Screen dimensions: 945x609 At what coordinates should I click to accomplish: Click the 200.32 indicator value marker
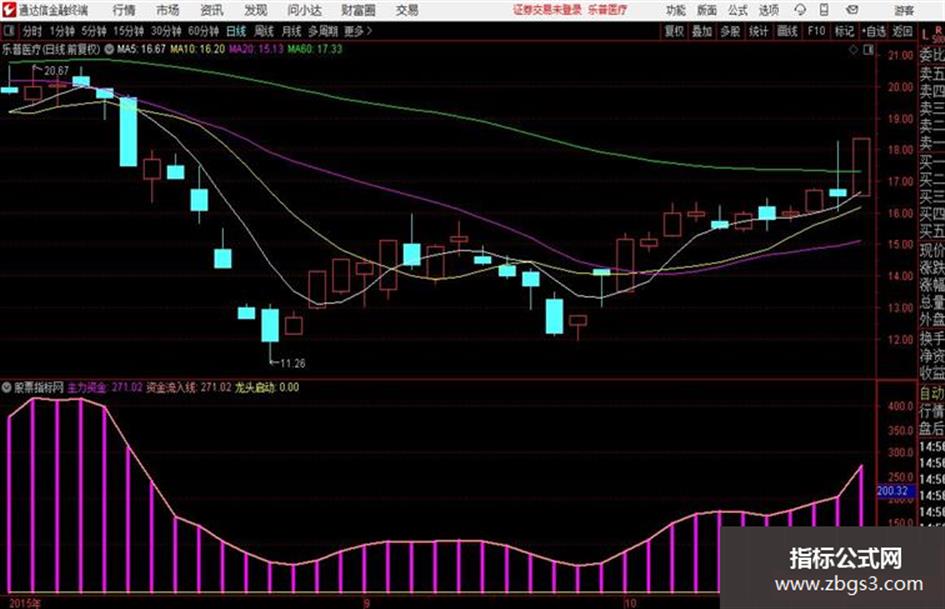coord(894,491)
